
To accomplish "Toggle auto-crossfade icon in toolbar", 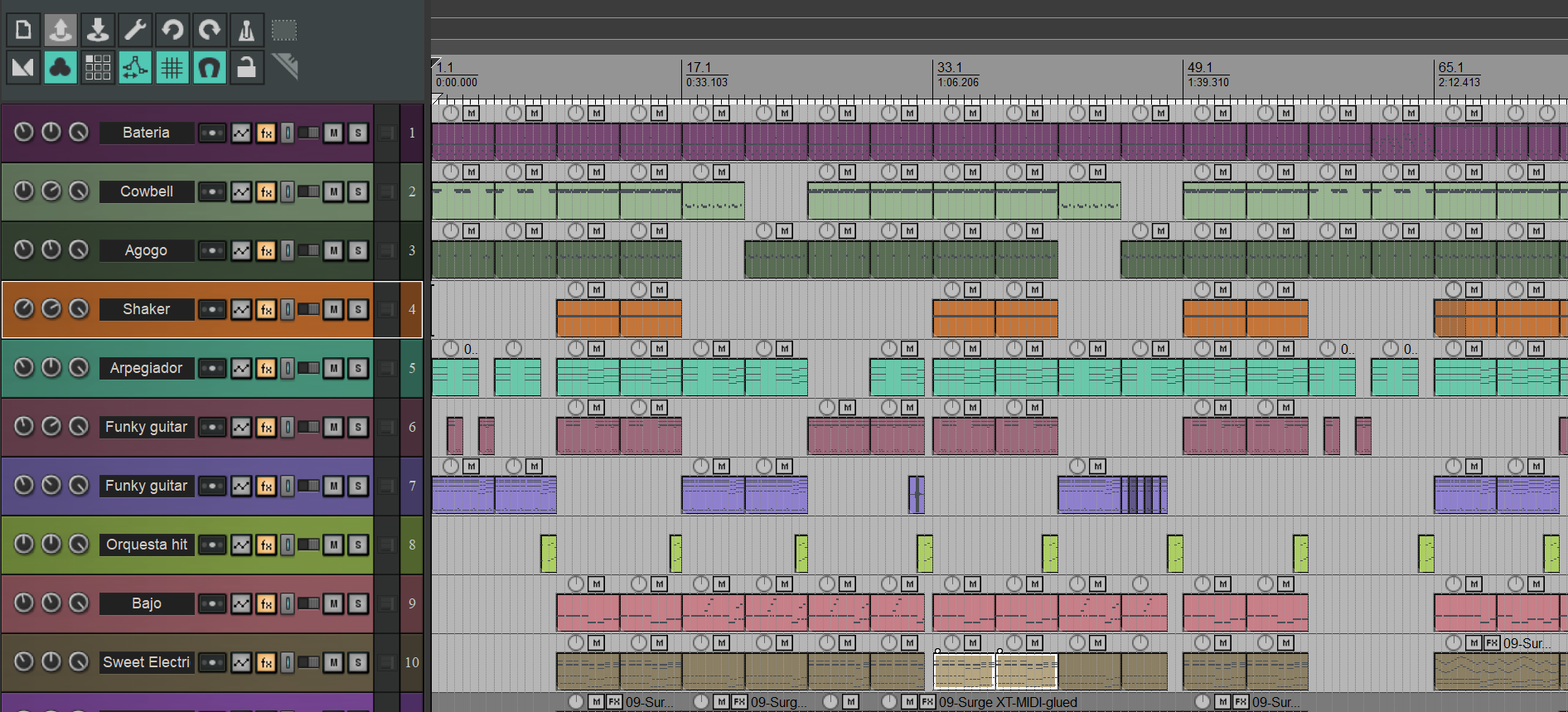I will [23, 67].
